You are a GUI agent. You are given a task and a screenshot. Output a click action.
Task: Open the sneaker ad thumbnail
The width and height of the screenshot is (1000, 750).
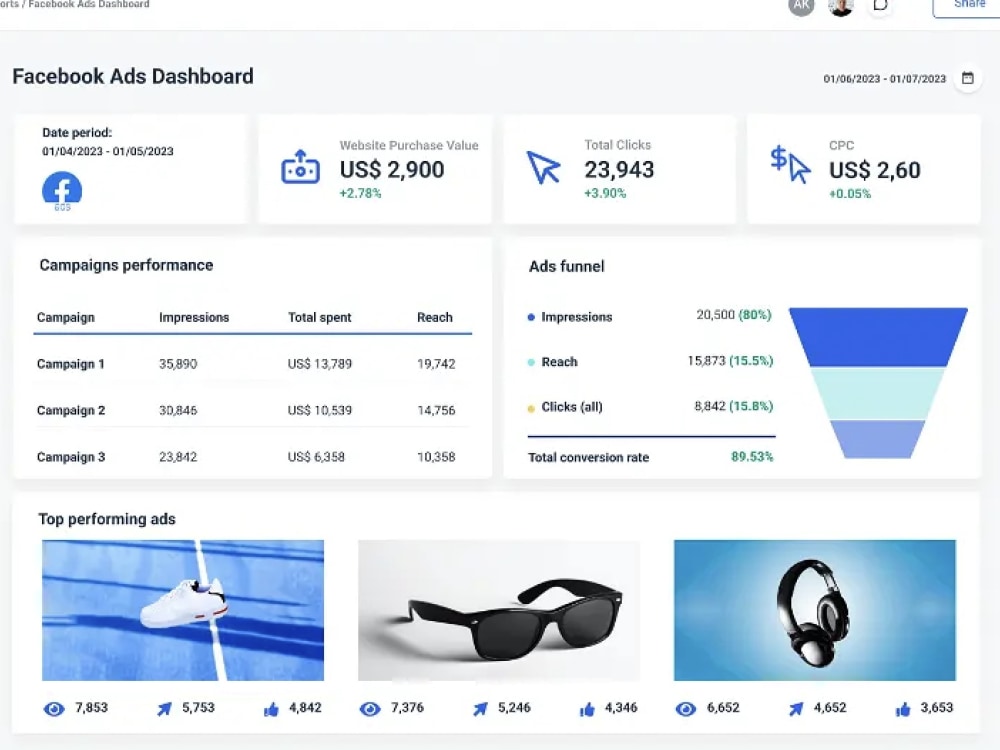[183, 610]
